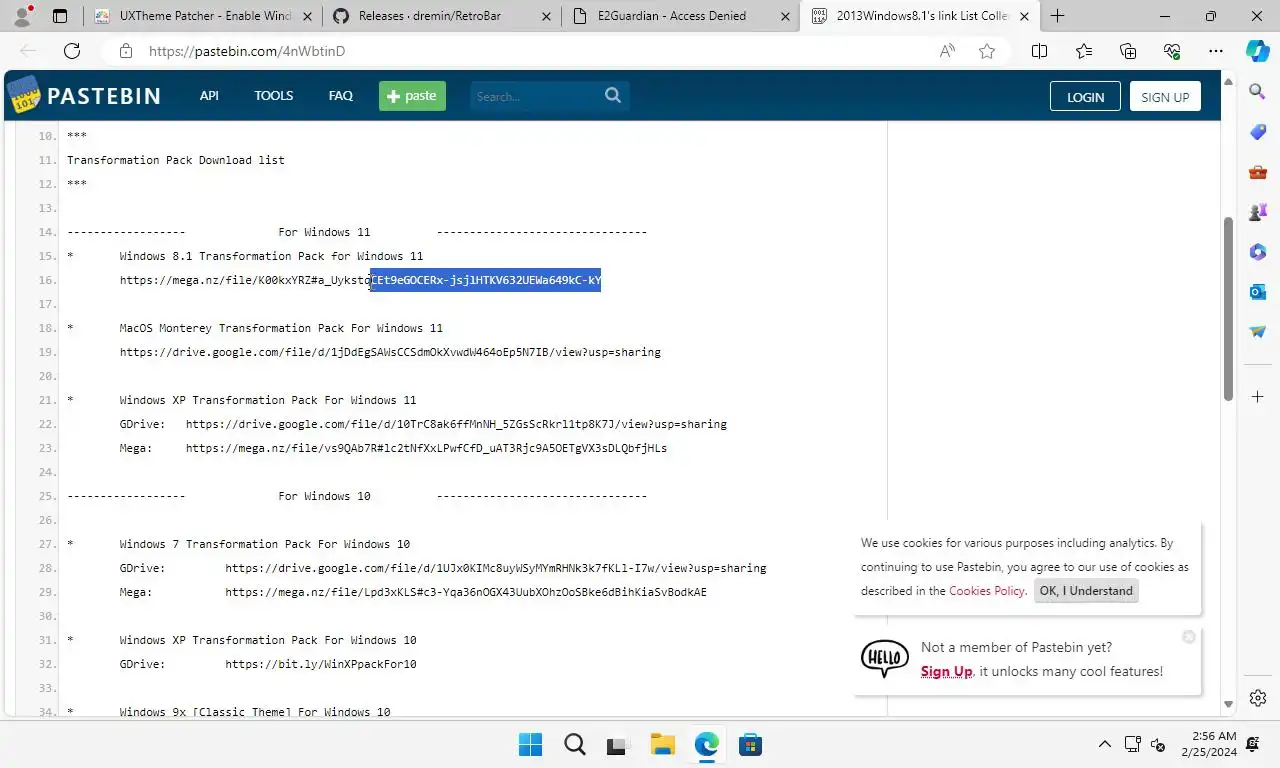Screen dimensions: 1280x768
Task: Follow the Sign Up link in popup
Action: [946, 672]
